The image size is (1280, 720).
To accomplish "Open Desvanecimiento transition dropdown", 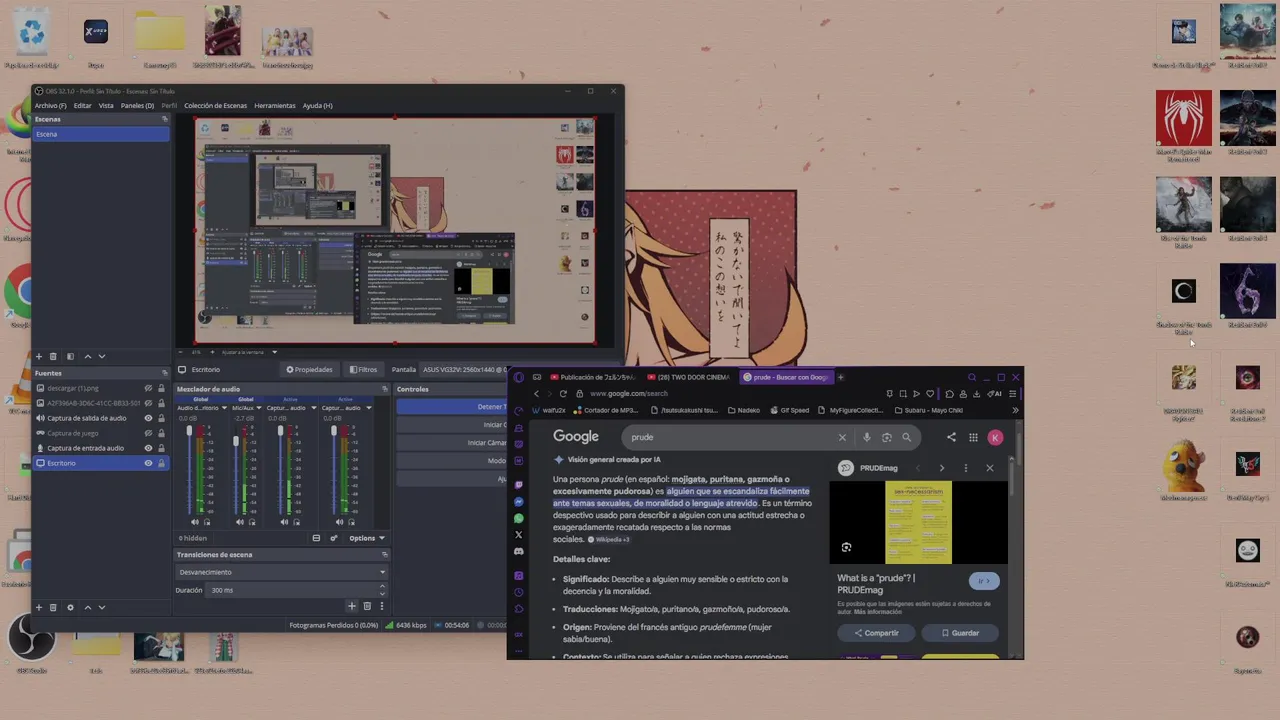I will click(x=281, y=572).
